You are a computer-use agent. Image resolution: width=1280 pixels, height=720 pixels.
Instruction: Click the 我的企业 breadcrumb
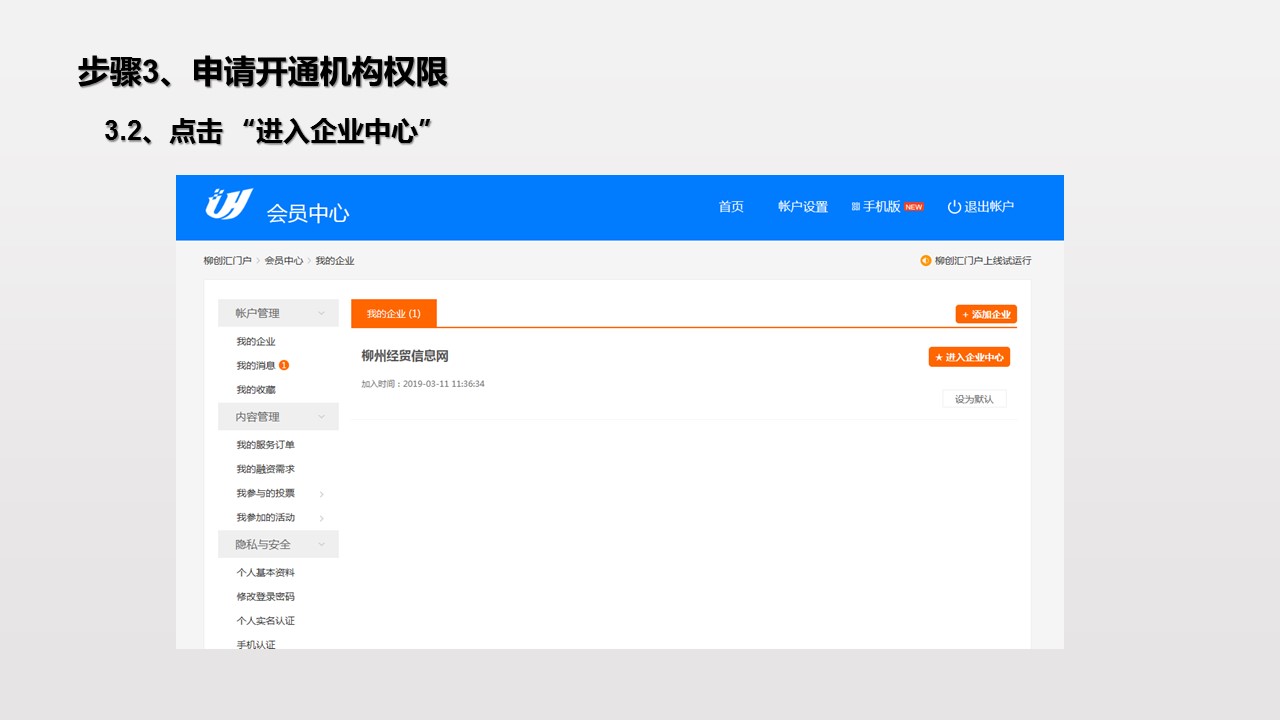click(335, 261)
